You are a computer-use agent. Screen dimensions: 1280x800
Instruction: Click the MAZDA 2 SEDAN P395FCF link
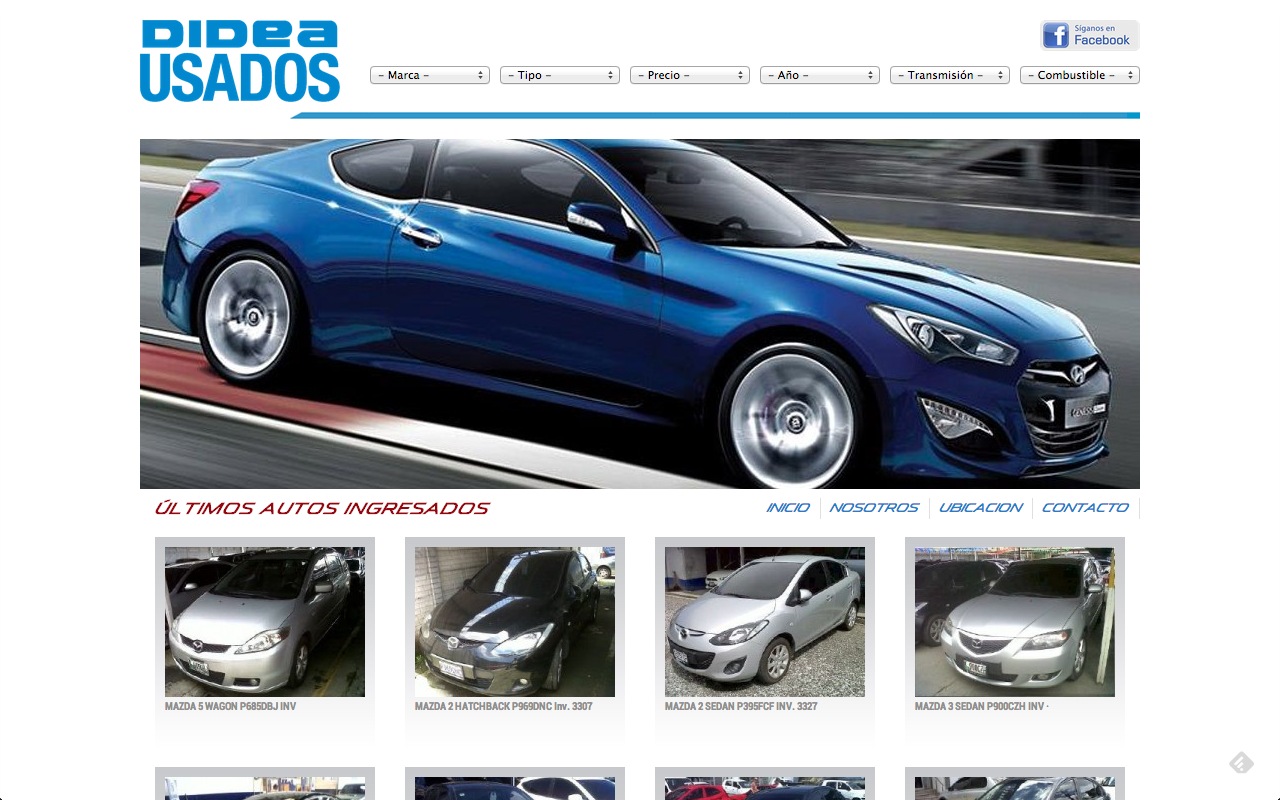pyautogui.click(x=741, y=707)
